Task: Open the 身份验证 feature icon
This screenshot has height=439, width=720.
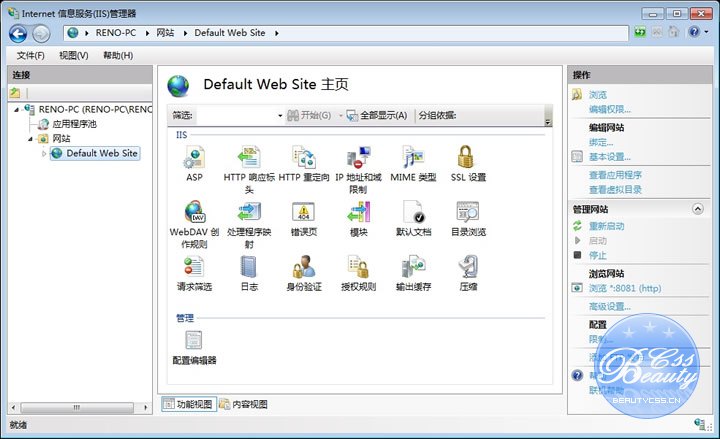Action: pos(304,267)
